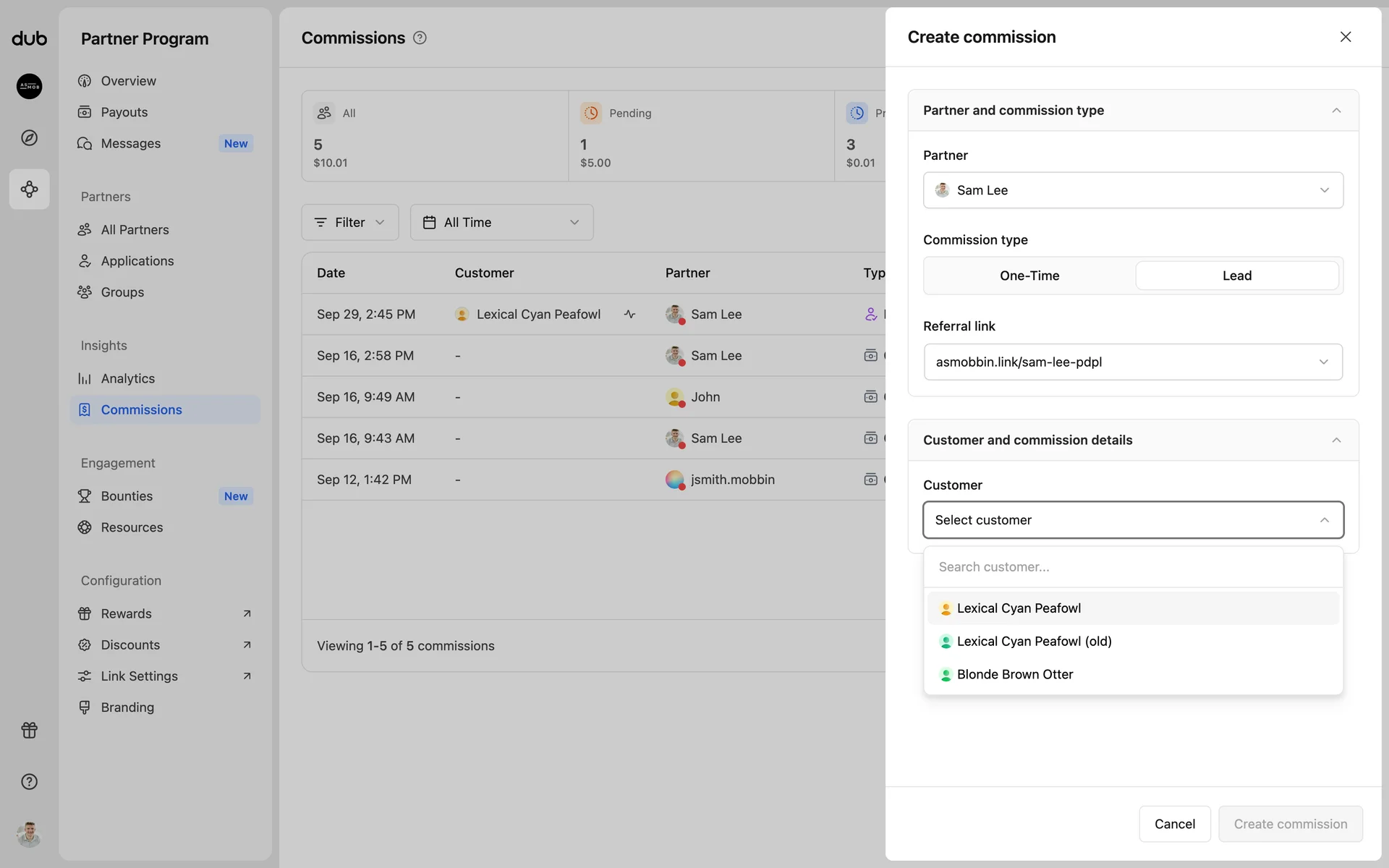
Task: Open the All Time date range dropdown
Action: pyautogui.click(x=501, y=222)
